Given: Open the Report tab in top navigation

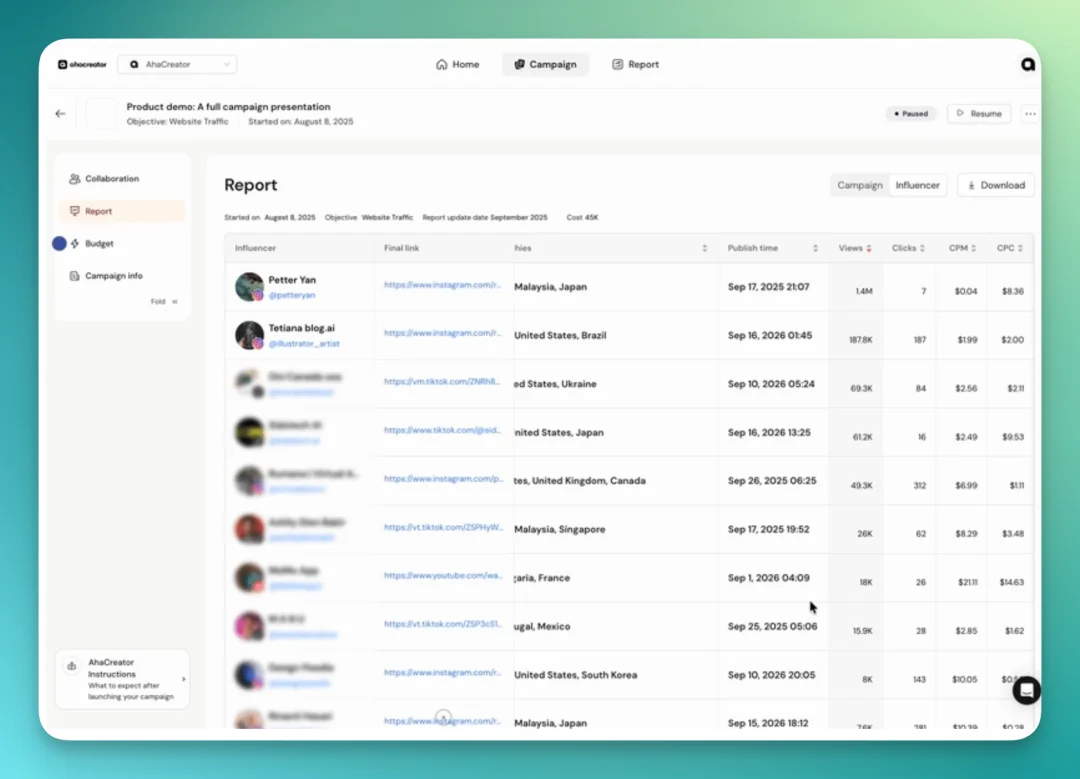Looking at the screenshot, I should tap(635, 64).
